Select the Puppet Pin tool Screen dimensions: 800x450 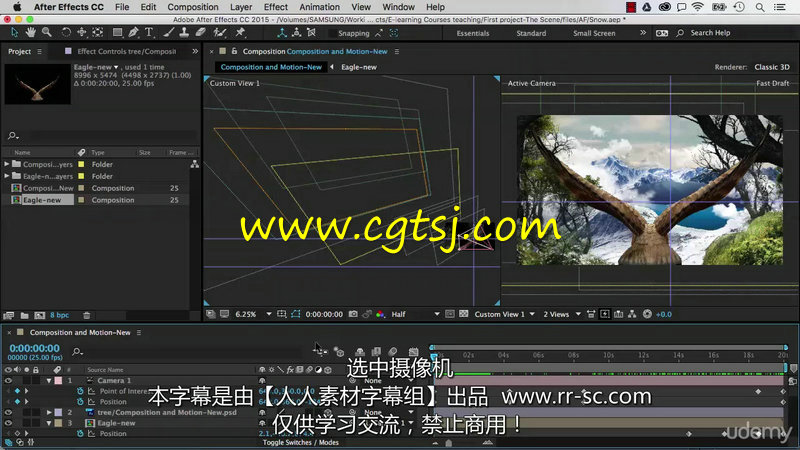(x=240, y=33)
